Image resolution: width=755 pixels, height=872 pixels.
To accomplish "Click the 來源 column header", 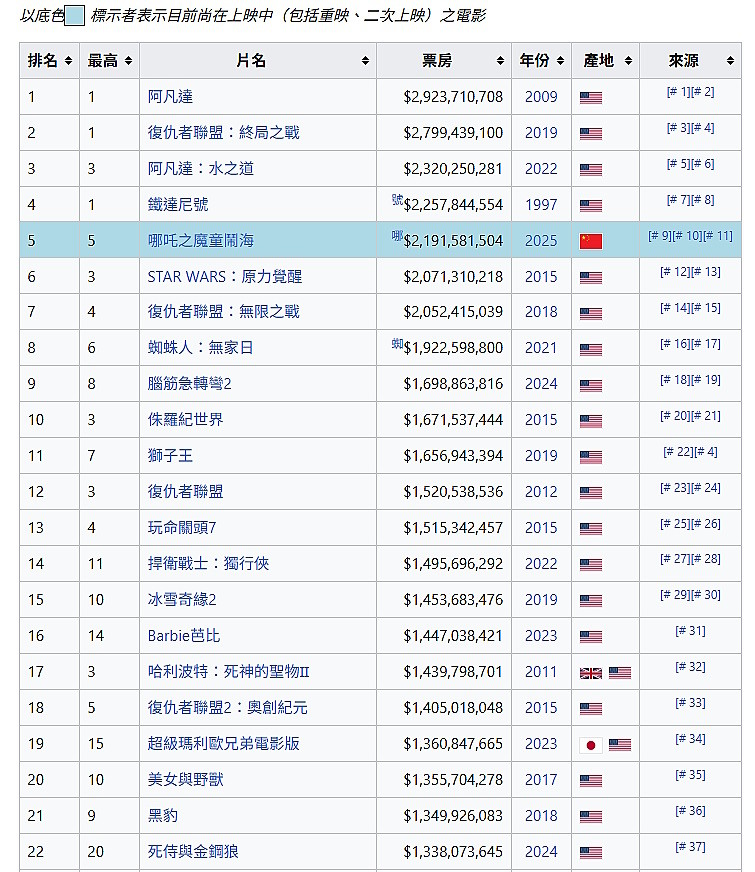I will point(691,61).
